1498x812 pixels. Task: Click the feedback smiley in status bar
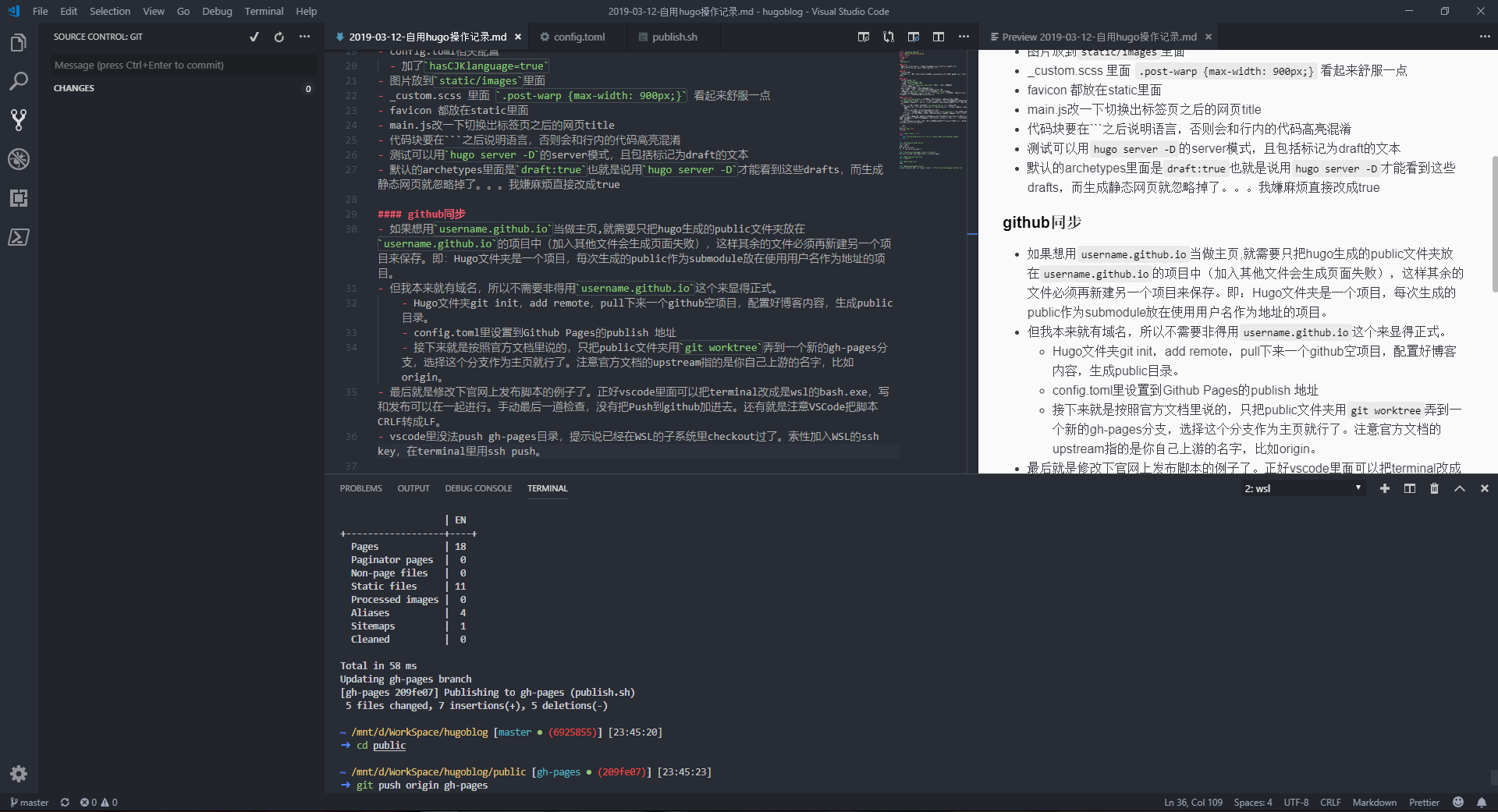[1458, 803]
